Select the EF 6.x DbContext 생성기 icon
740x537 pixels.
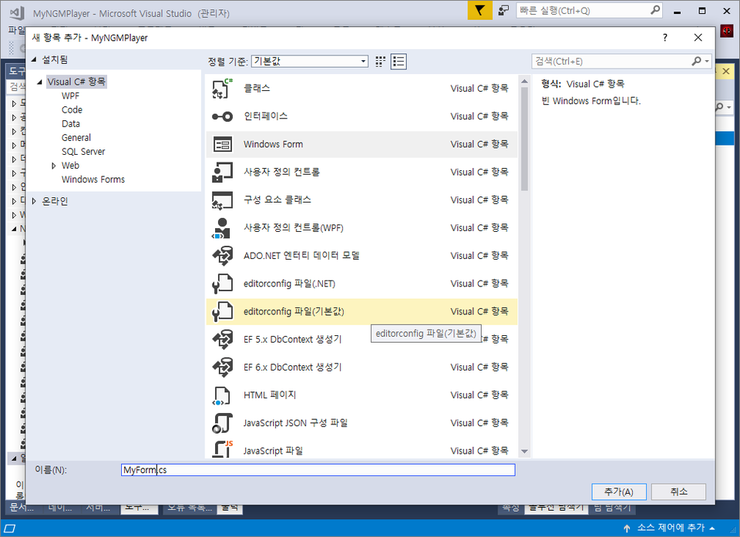[x=222, y=367]
